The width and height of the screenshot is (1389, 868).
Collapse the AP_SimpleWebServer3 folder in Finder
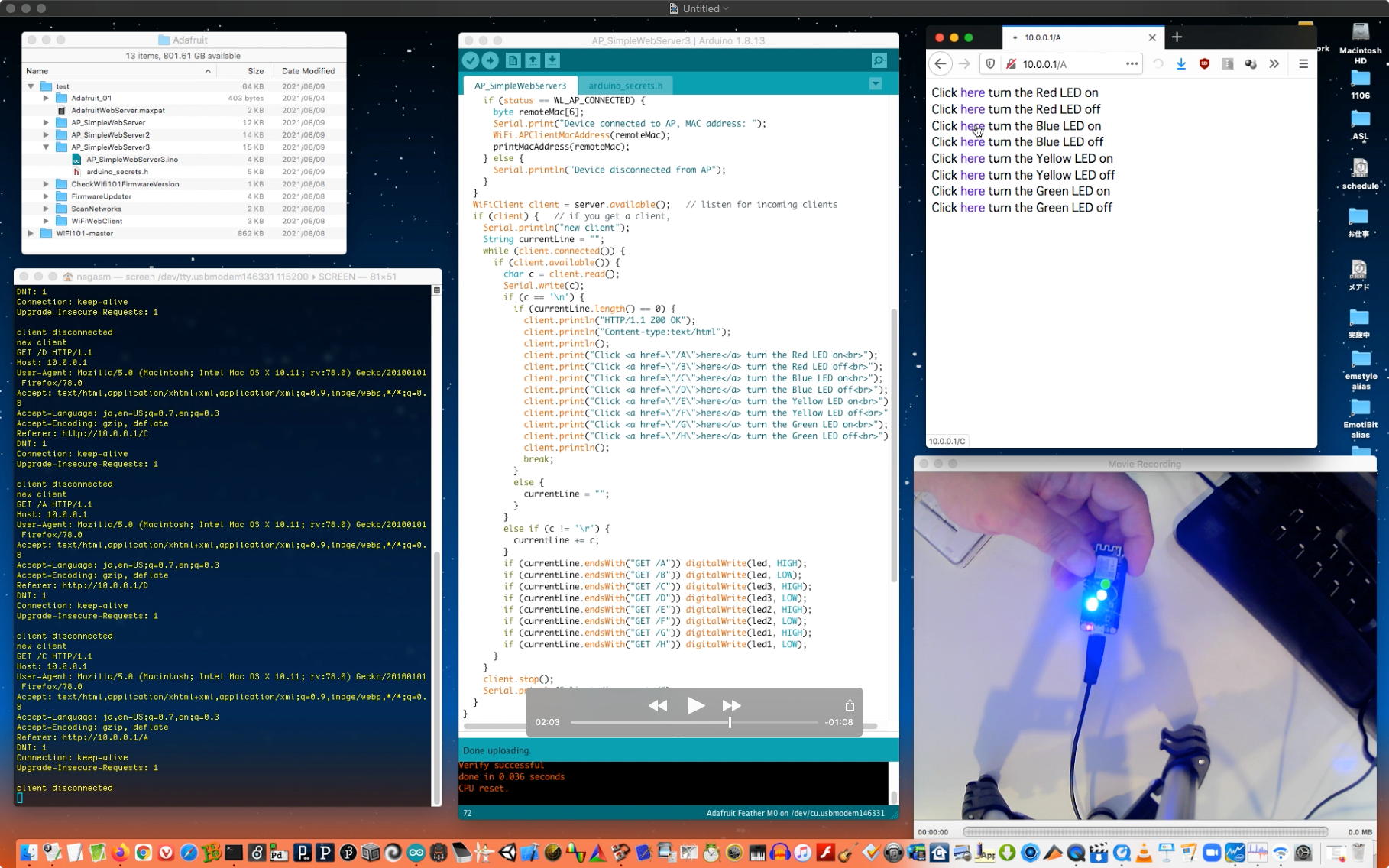46,147
